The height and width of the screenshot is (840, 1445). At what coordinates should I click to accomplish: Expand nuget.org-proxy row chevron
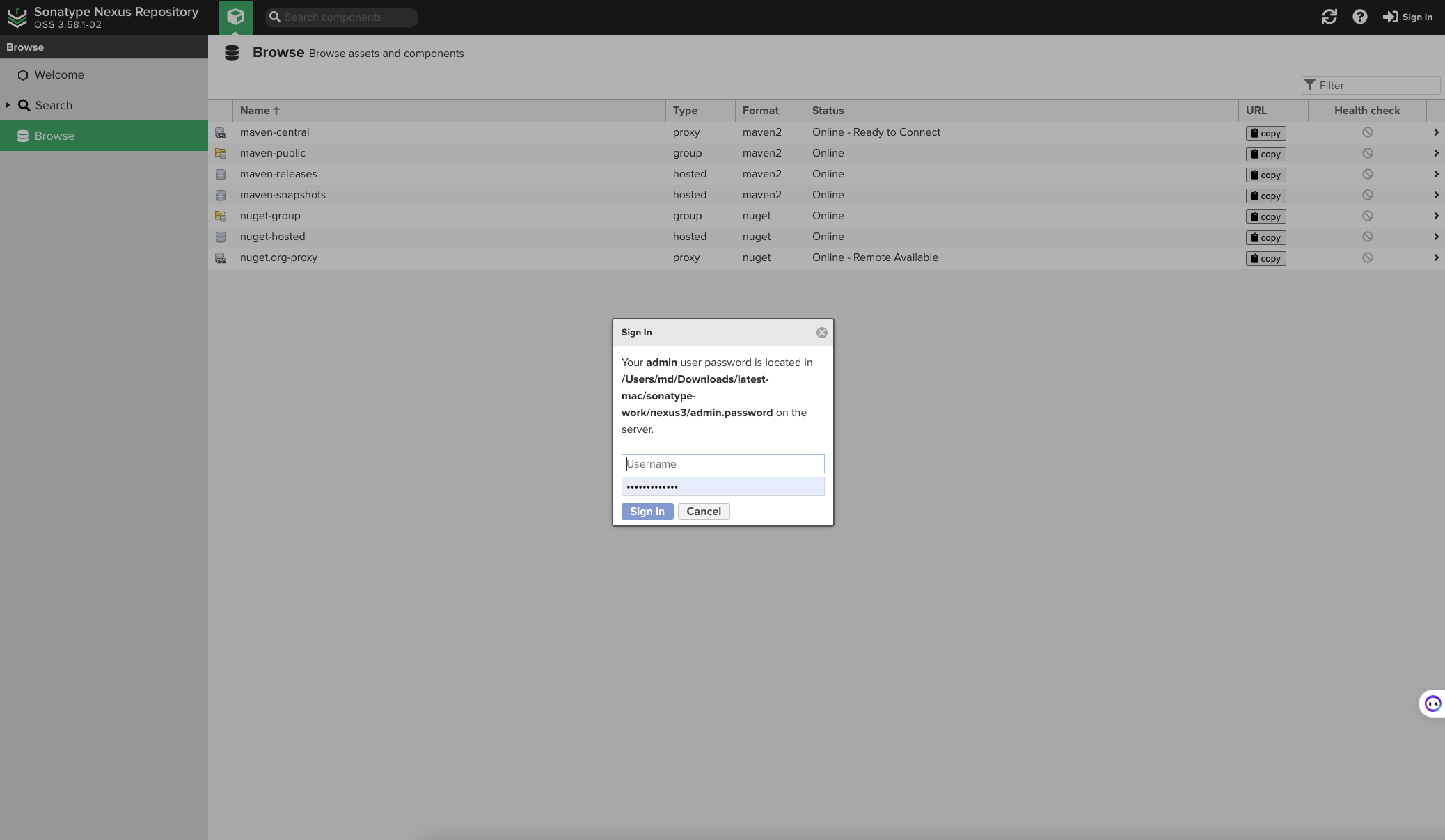click(x=1435, y=257)
